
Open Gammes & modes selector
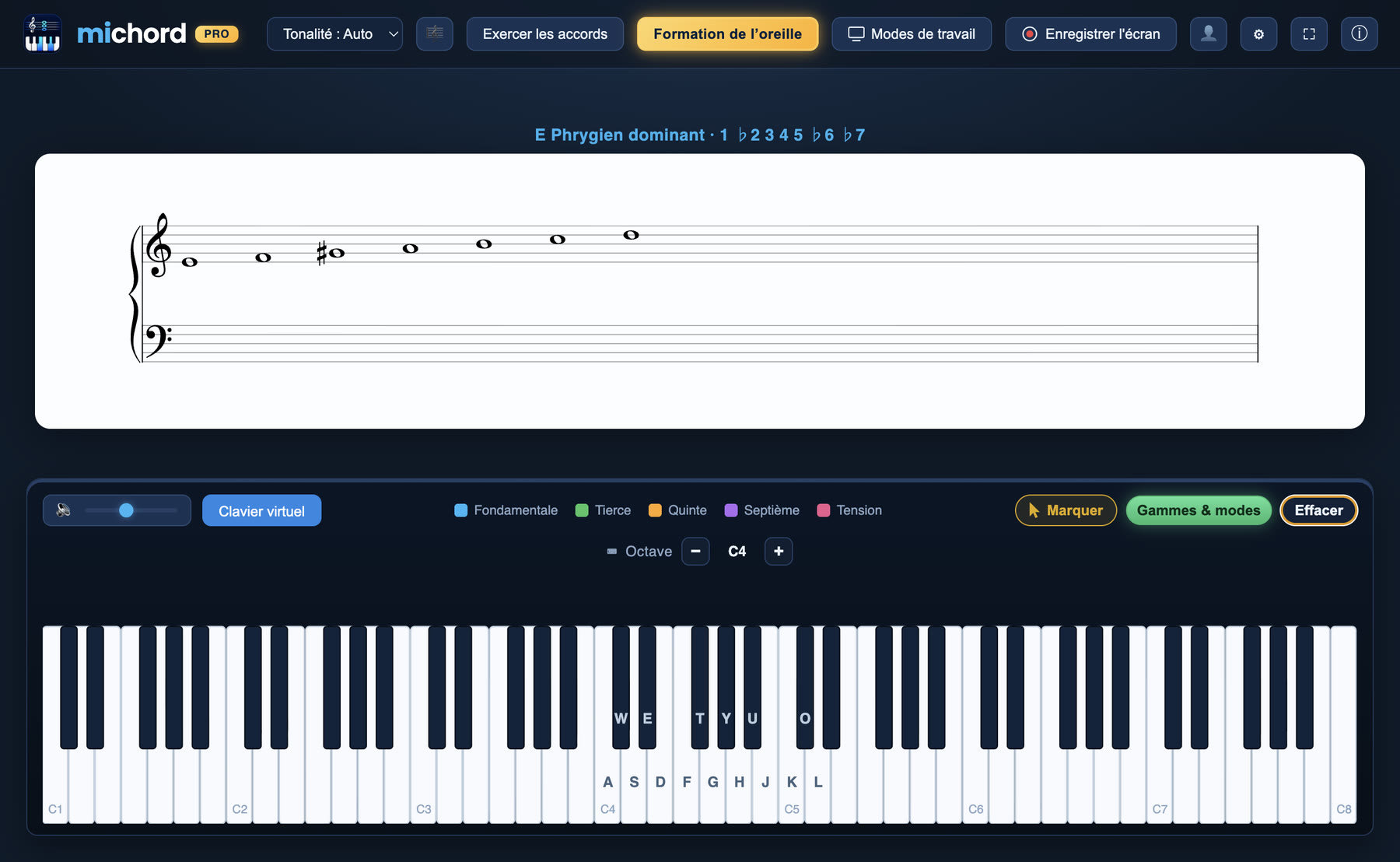[x=1199, y=510]
